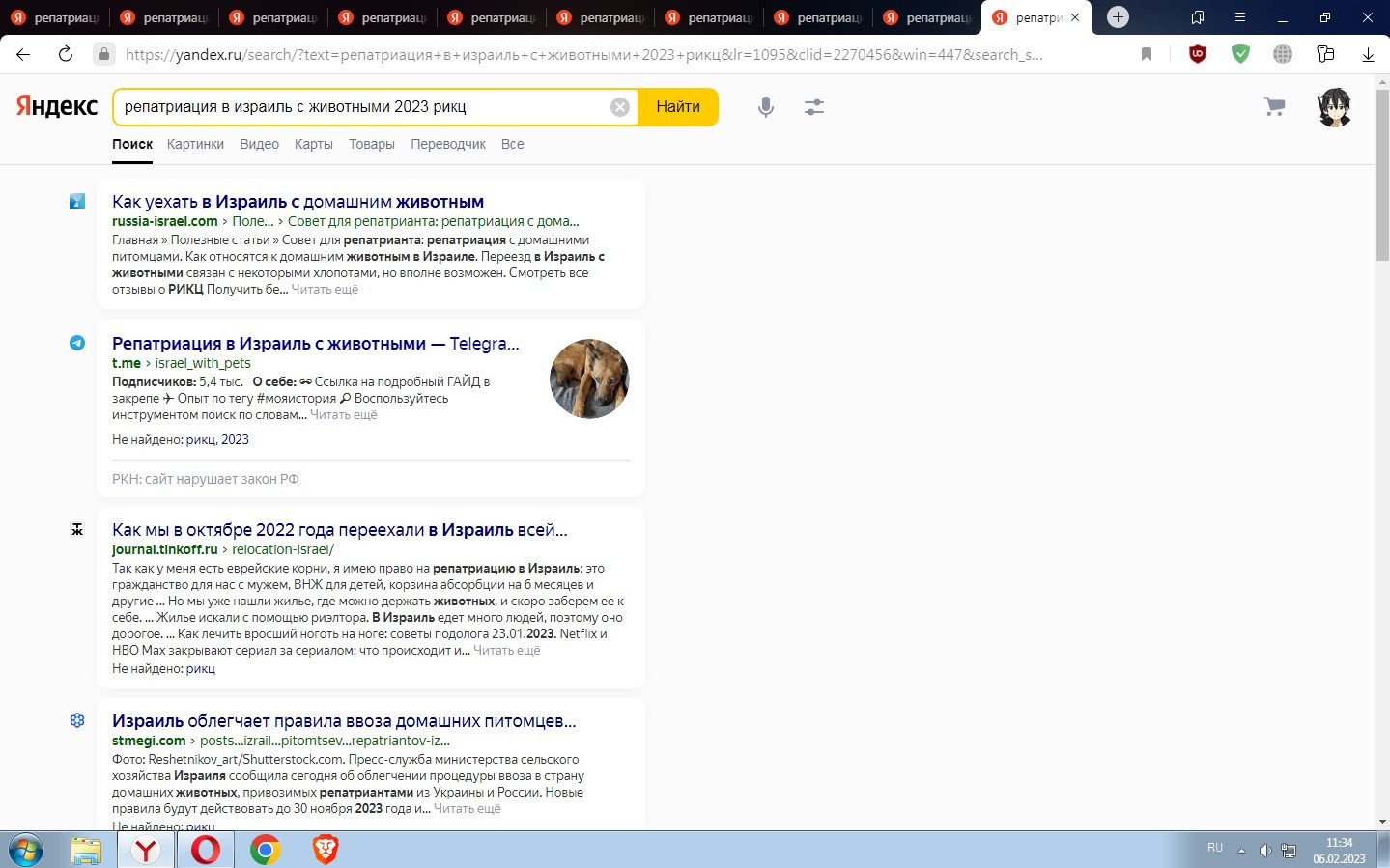Switch to Видео search tab
The height and width of the screenshot is (868, 1390).
click(259, 144)
